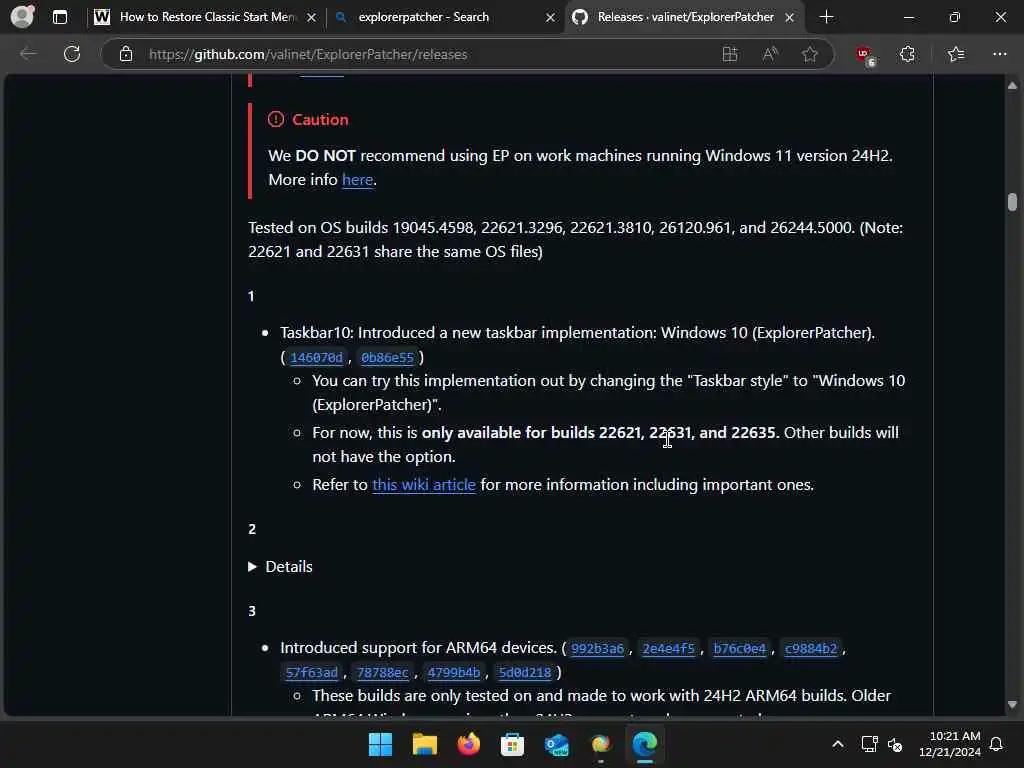This screenshot has width=1024, height=768.
Task: Activate Read aloud icon
Action: tap(770, 54)
